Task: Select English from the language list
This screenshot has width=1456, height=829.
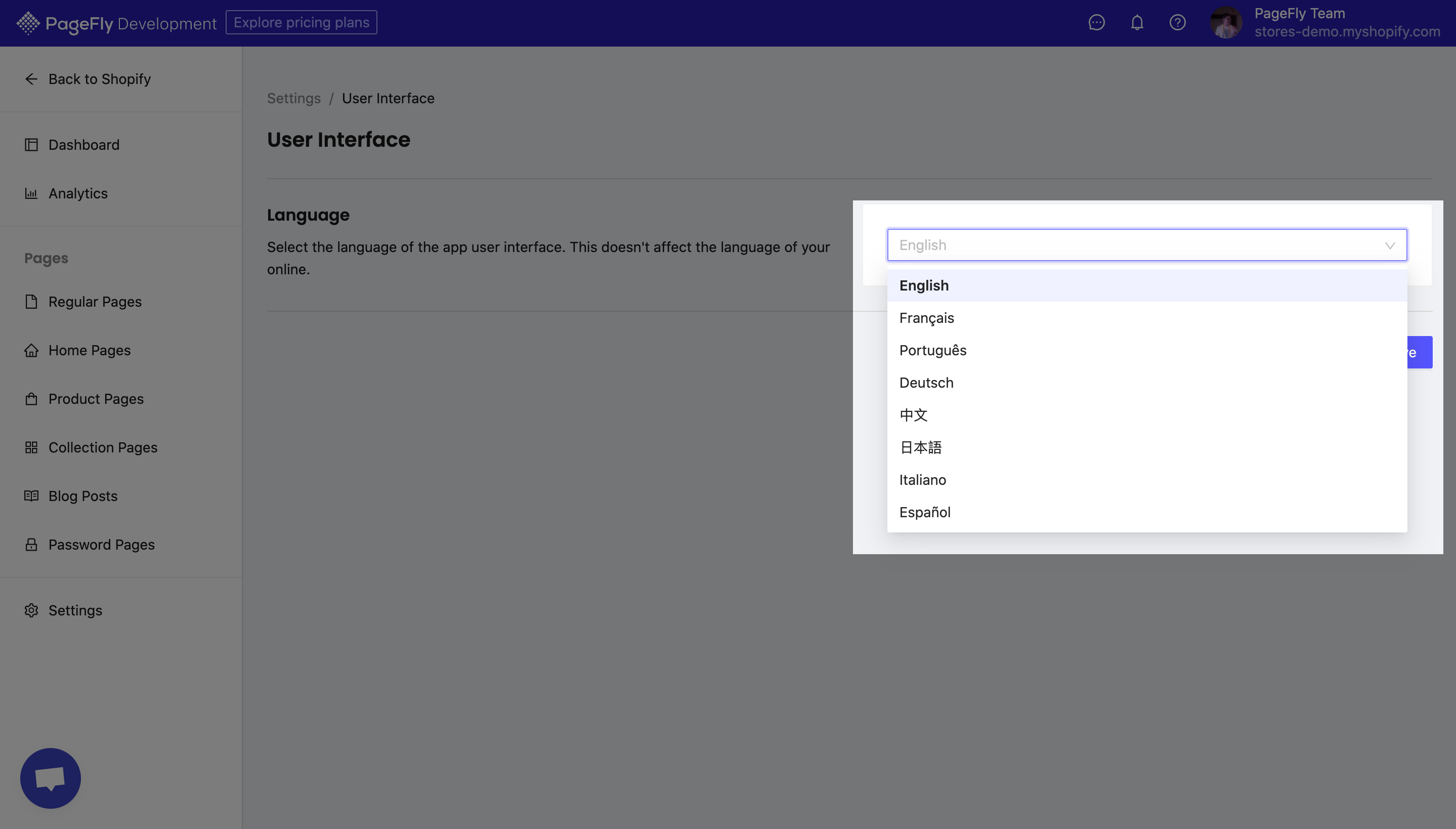Action: pos(1147,286)
